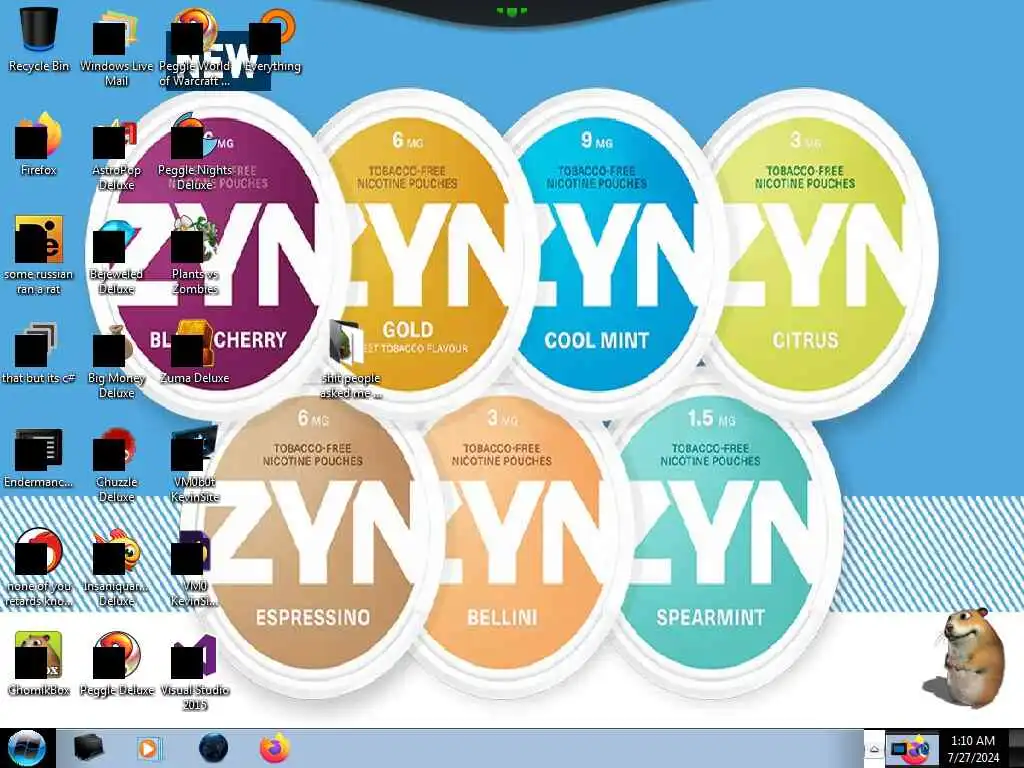The height and width of the screenshot is (768, 1024).
Task: Open 'that but its c#' icon
Action: (x=39, y=353)
